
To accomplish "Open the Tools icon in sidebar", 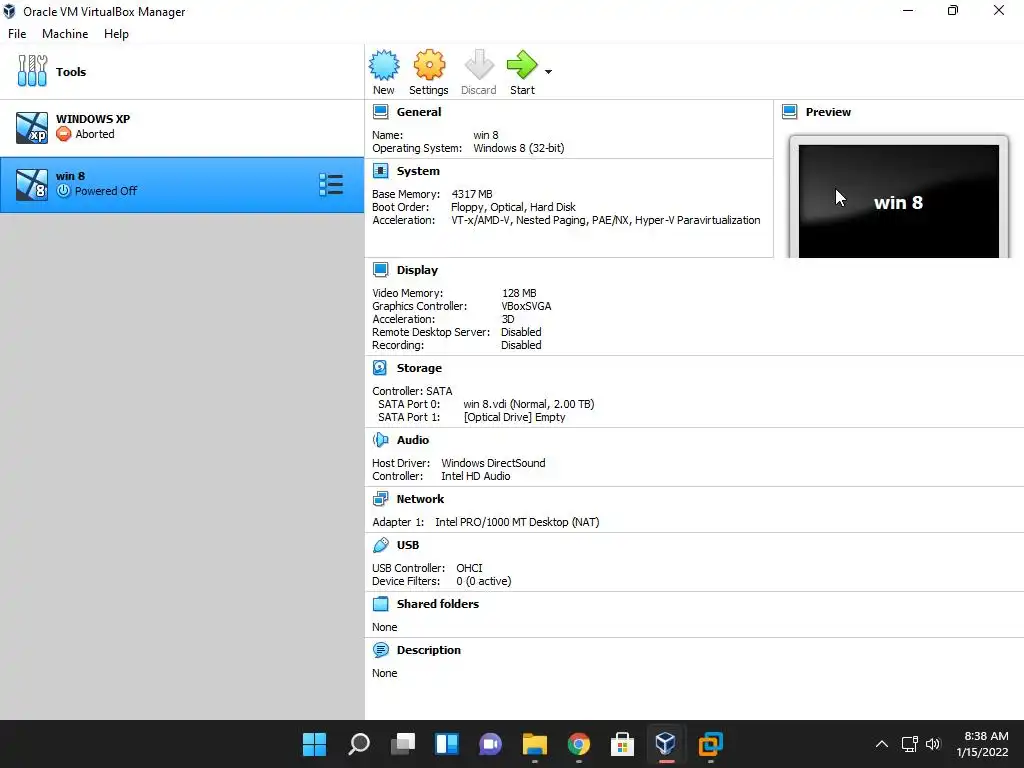I will pyautogui.click(x=32, y=71).
